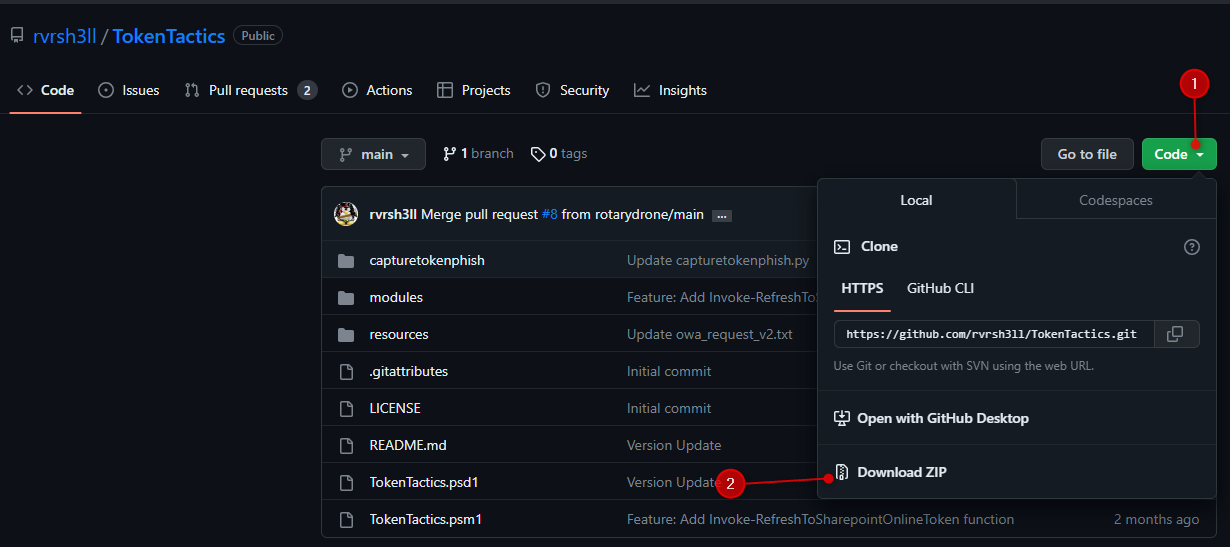Open the LICENSE file
This screenshot has height=547, width=1230.
click(x=395, y=408)
